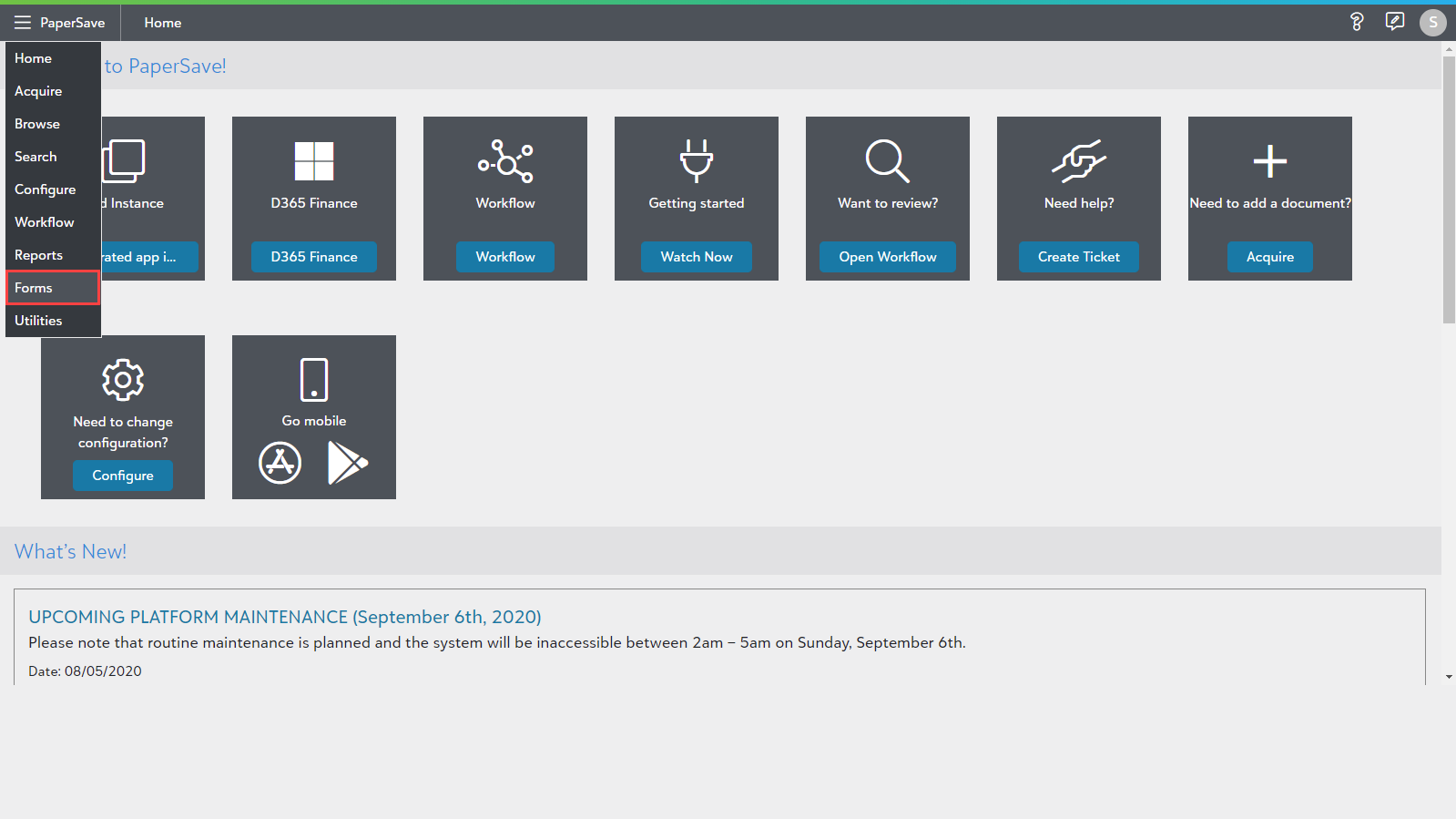Open the help question mark icon
The height and width of the screenshot is (819, 1456).
click(x=1356, y=22)
